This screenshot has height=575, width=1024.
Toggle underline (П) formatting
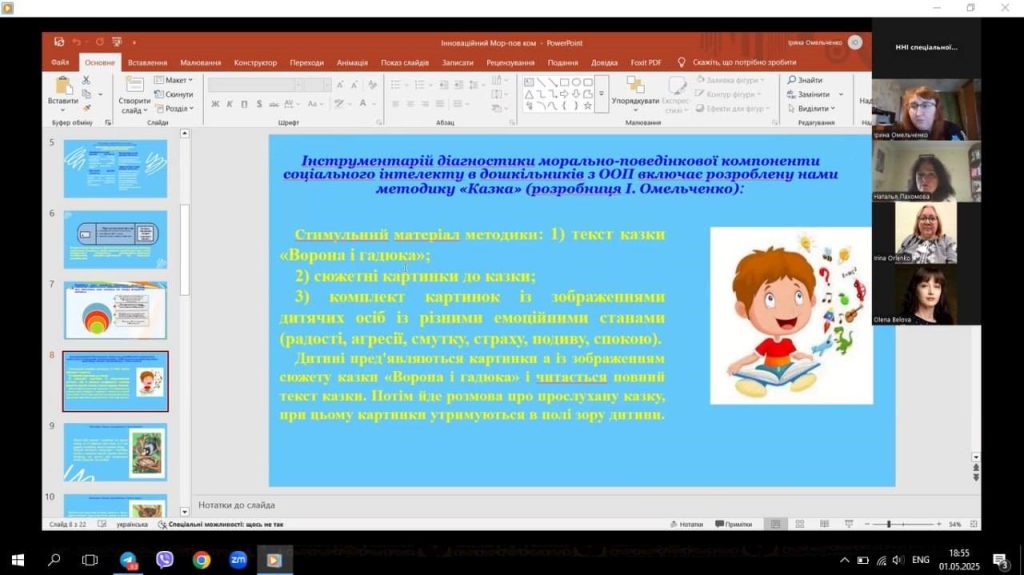coord(244,104)
